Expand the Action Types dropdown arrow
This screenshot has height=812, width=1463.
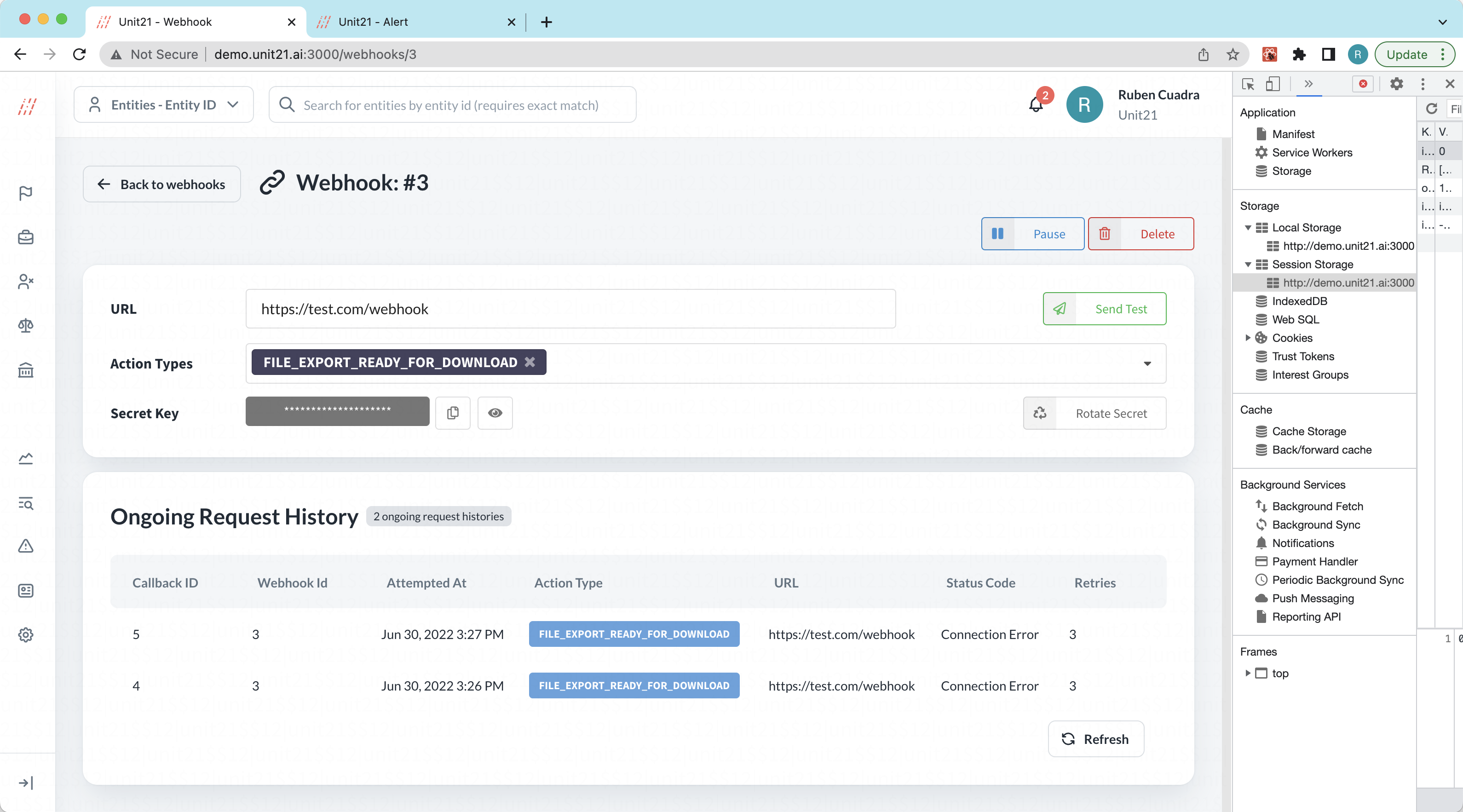coord(1146,363)
